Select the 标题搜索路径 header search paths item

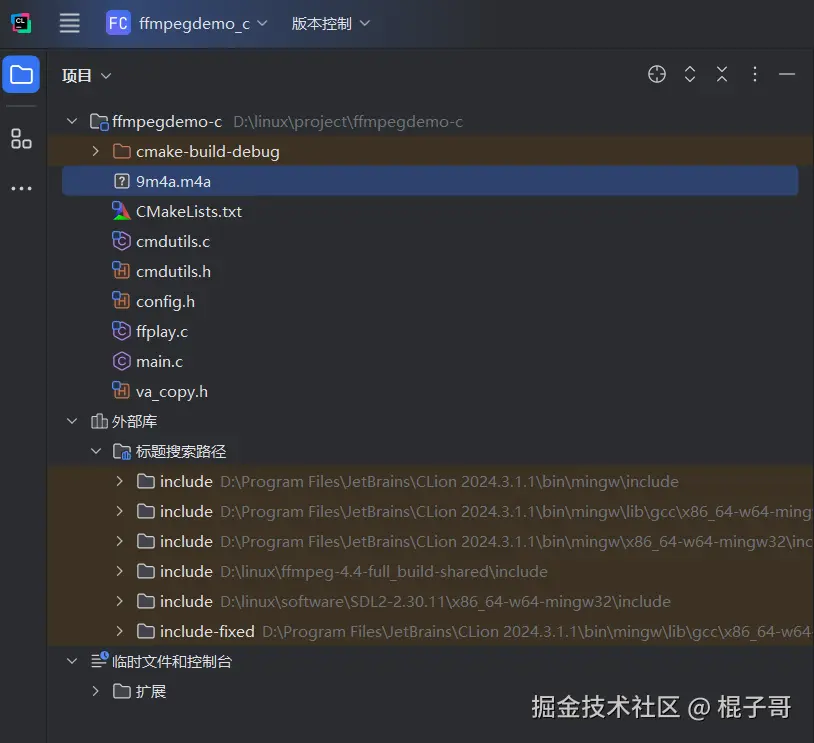point(181,452)
